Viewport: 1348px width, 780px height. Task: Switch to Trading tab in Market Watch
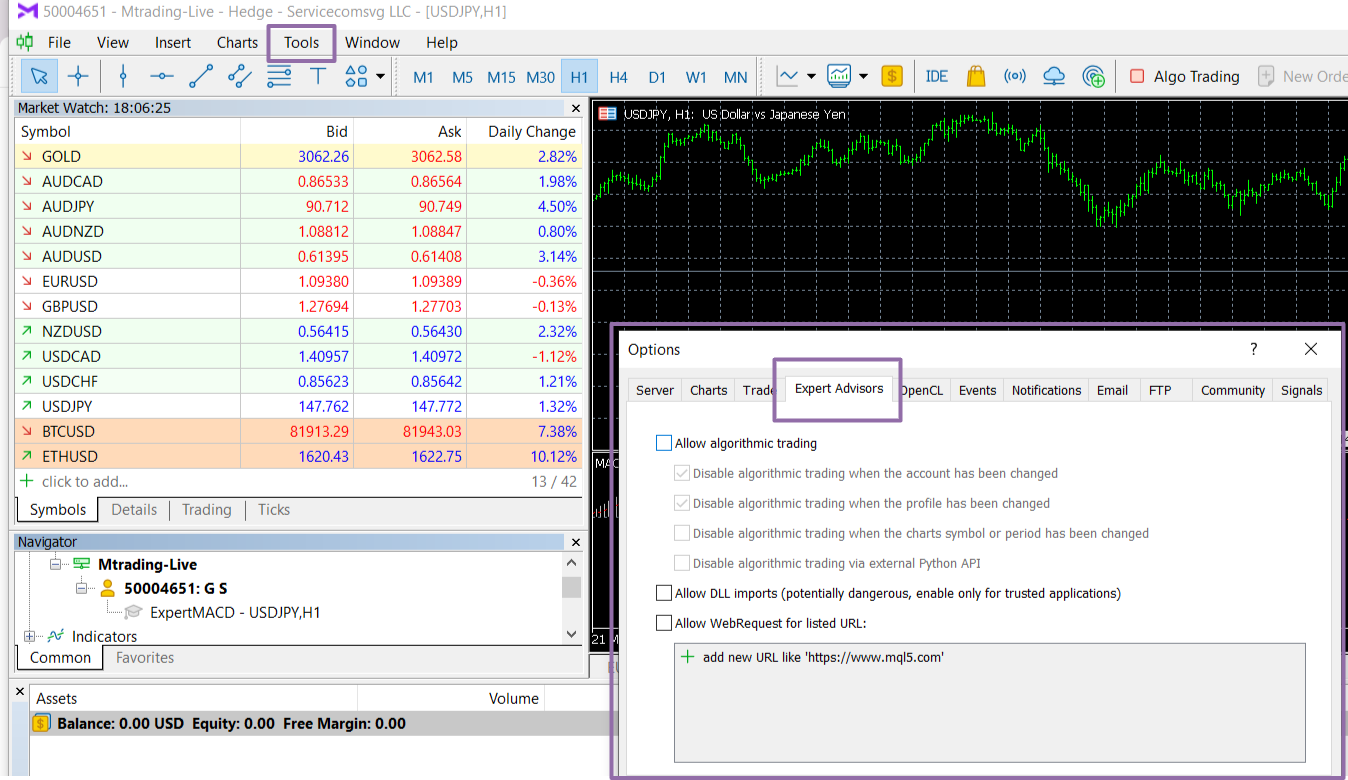tap(207, 510)
